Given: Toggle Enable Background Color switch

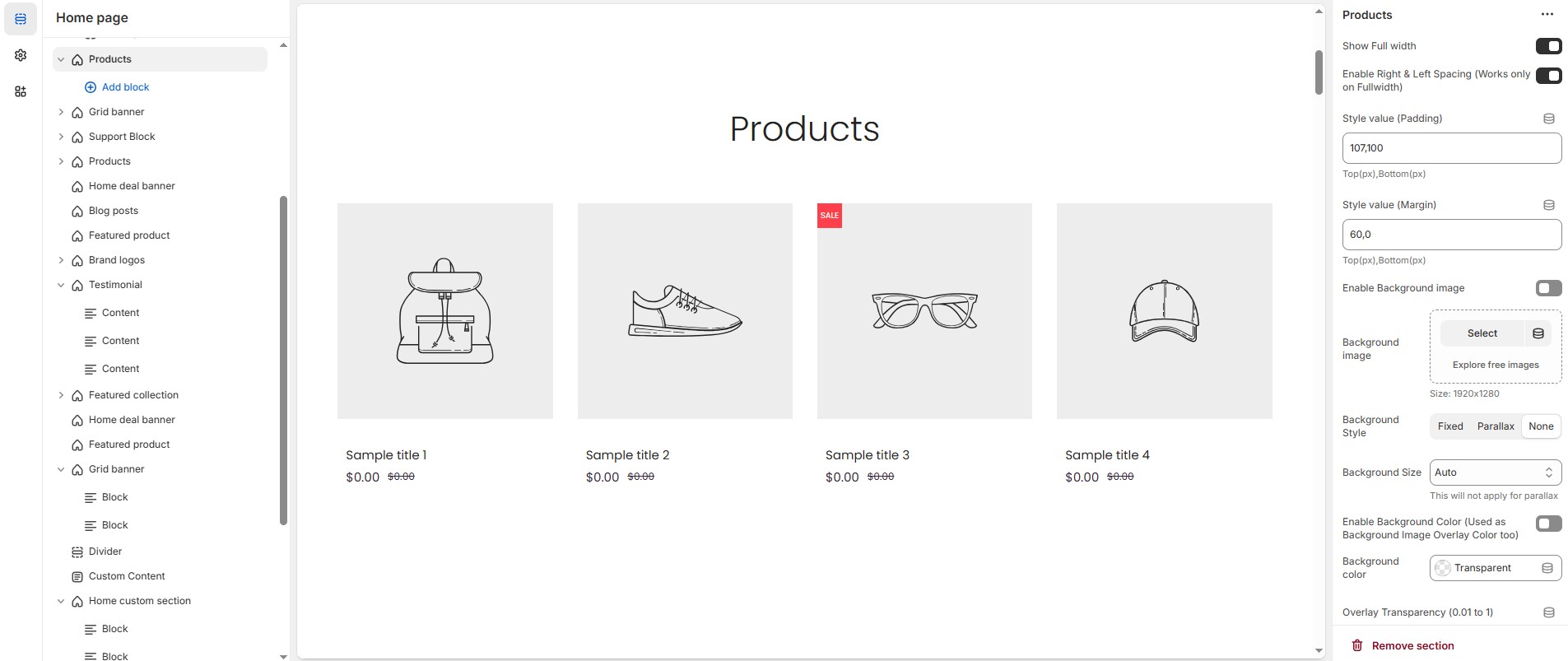Looking at the screenshot, I should (1548, 524).
